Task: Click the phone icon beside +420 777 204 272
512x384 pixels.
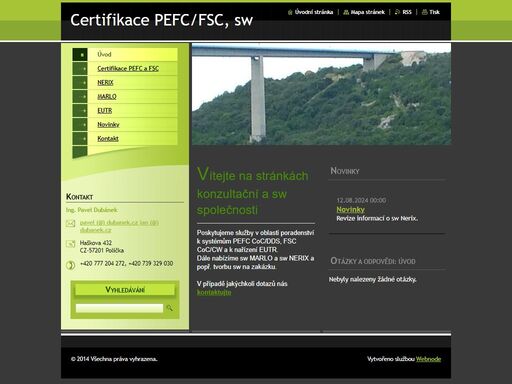Action: [70, 265]
